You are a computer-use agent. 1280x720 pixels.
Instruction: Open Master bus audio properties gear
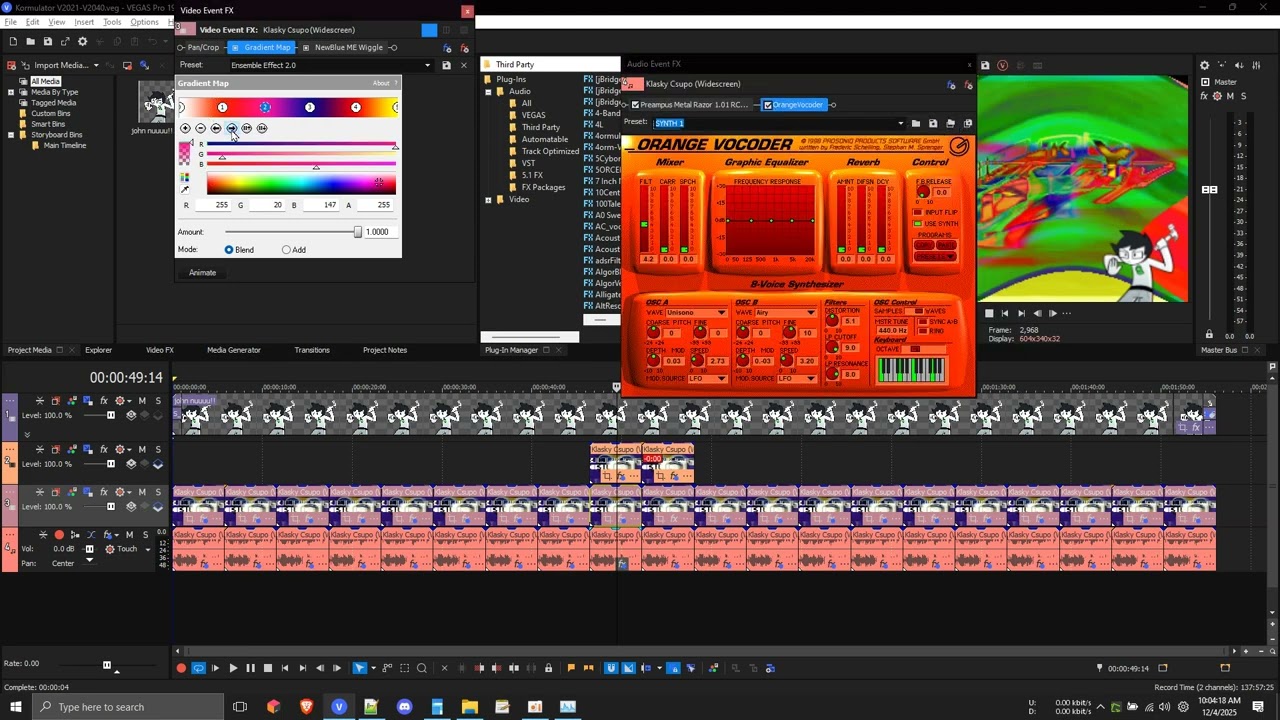tap(1204, 65)
